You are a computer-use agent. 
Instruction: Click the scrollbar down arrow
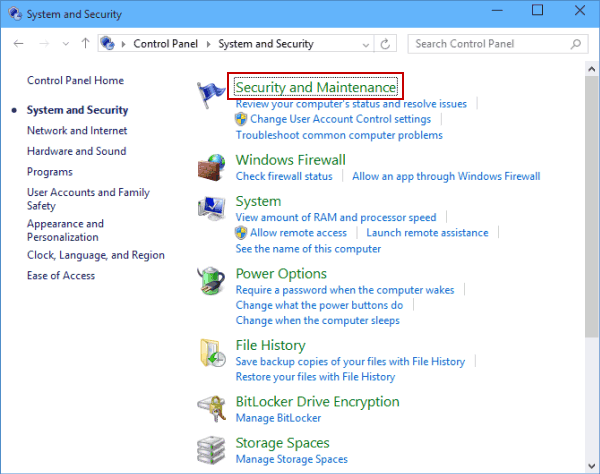tap(592, 466)
